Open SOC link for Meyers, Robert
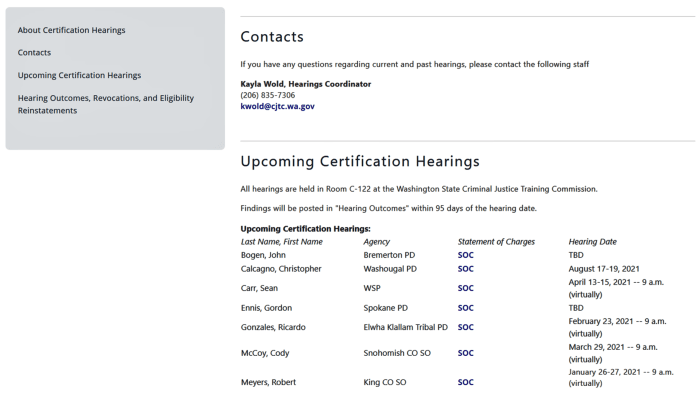This screenshot has height=417, width=699. [x=465, y=382]
